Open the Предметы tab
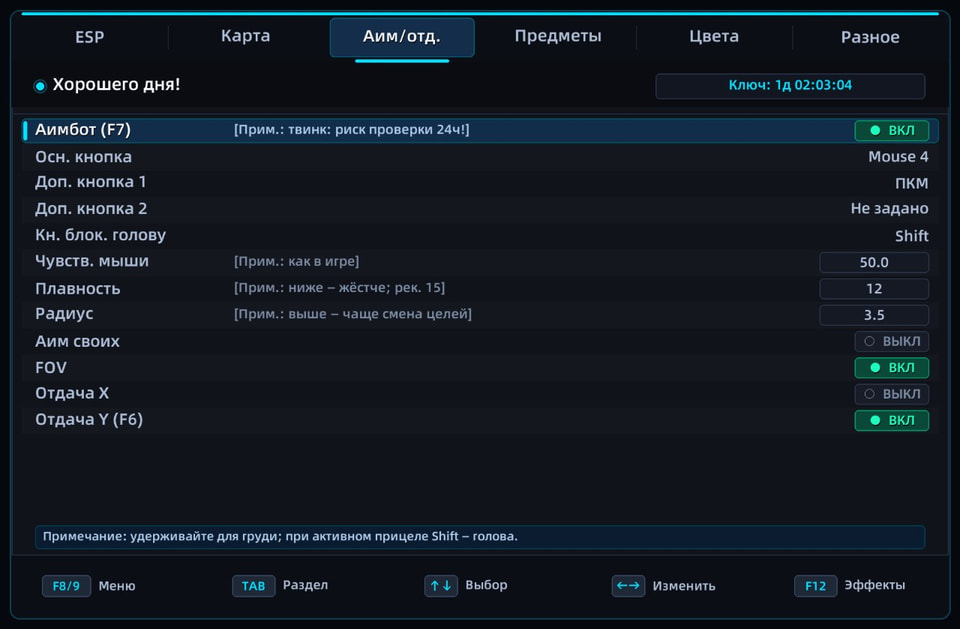Image resolution: width=960 pixels, height=629 pixels. coord(558,36)
